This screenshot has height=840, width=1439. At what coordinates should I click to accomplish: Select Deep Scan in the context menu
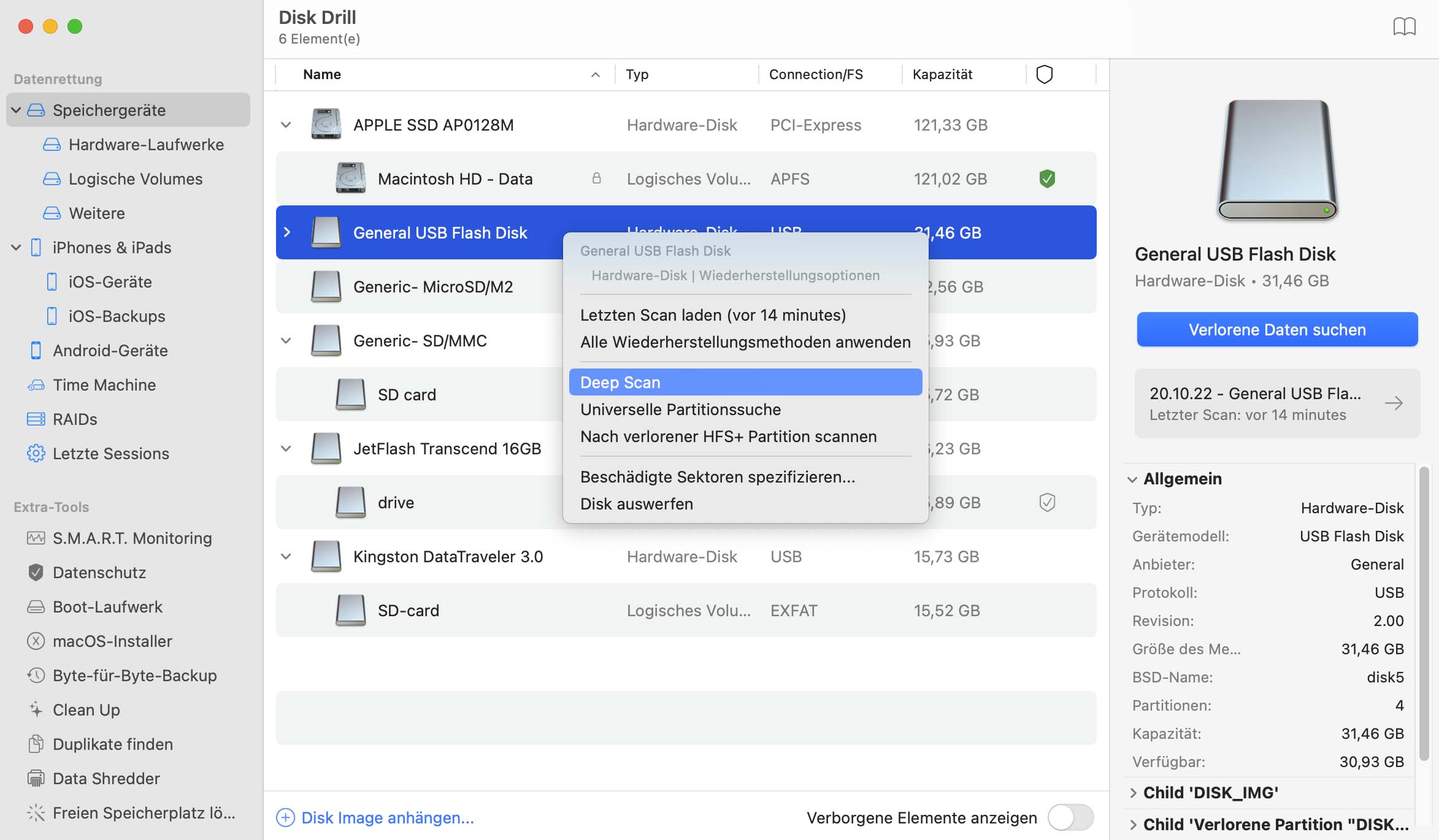[x=745, y=382]
